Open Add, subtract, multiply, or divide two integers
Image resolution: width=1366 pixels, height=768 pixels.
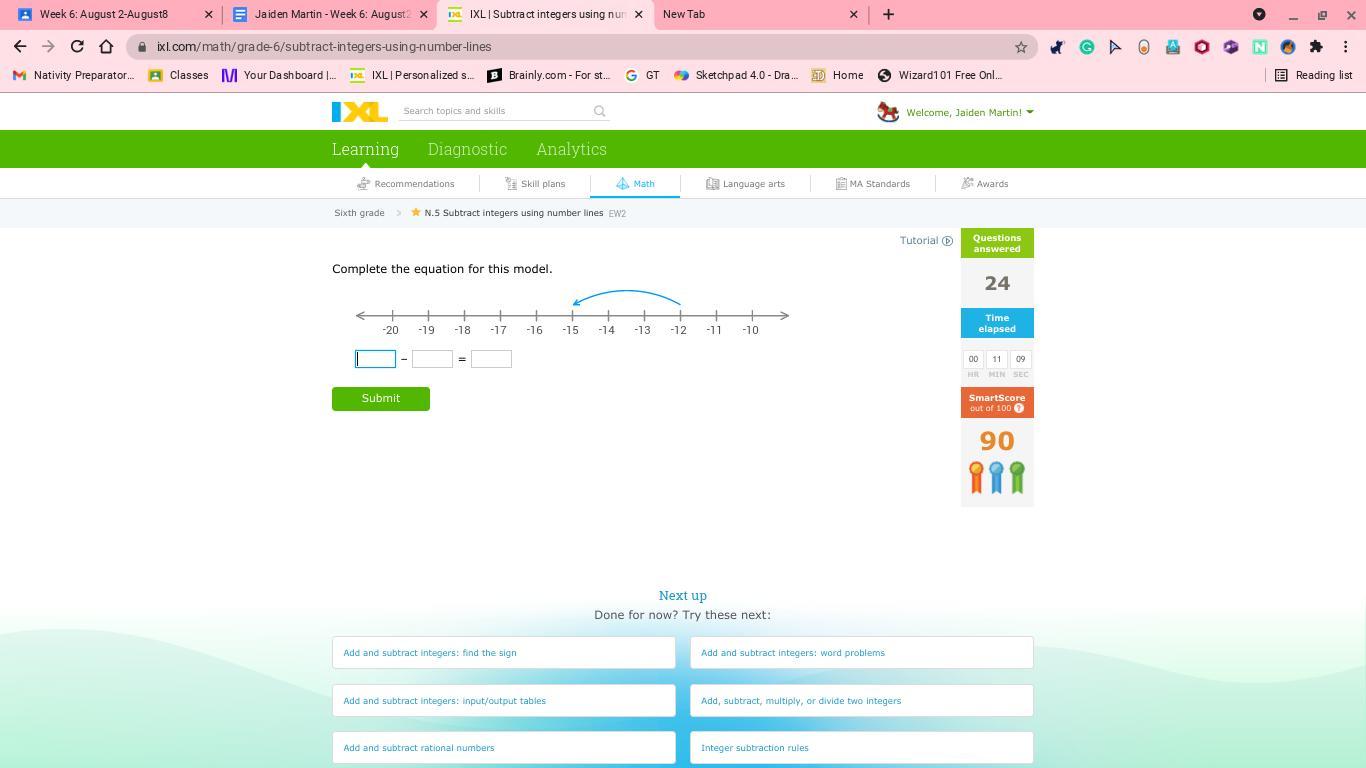coord(862,701)
